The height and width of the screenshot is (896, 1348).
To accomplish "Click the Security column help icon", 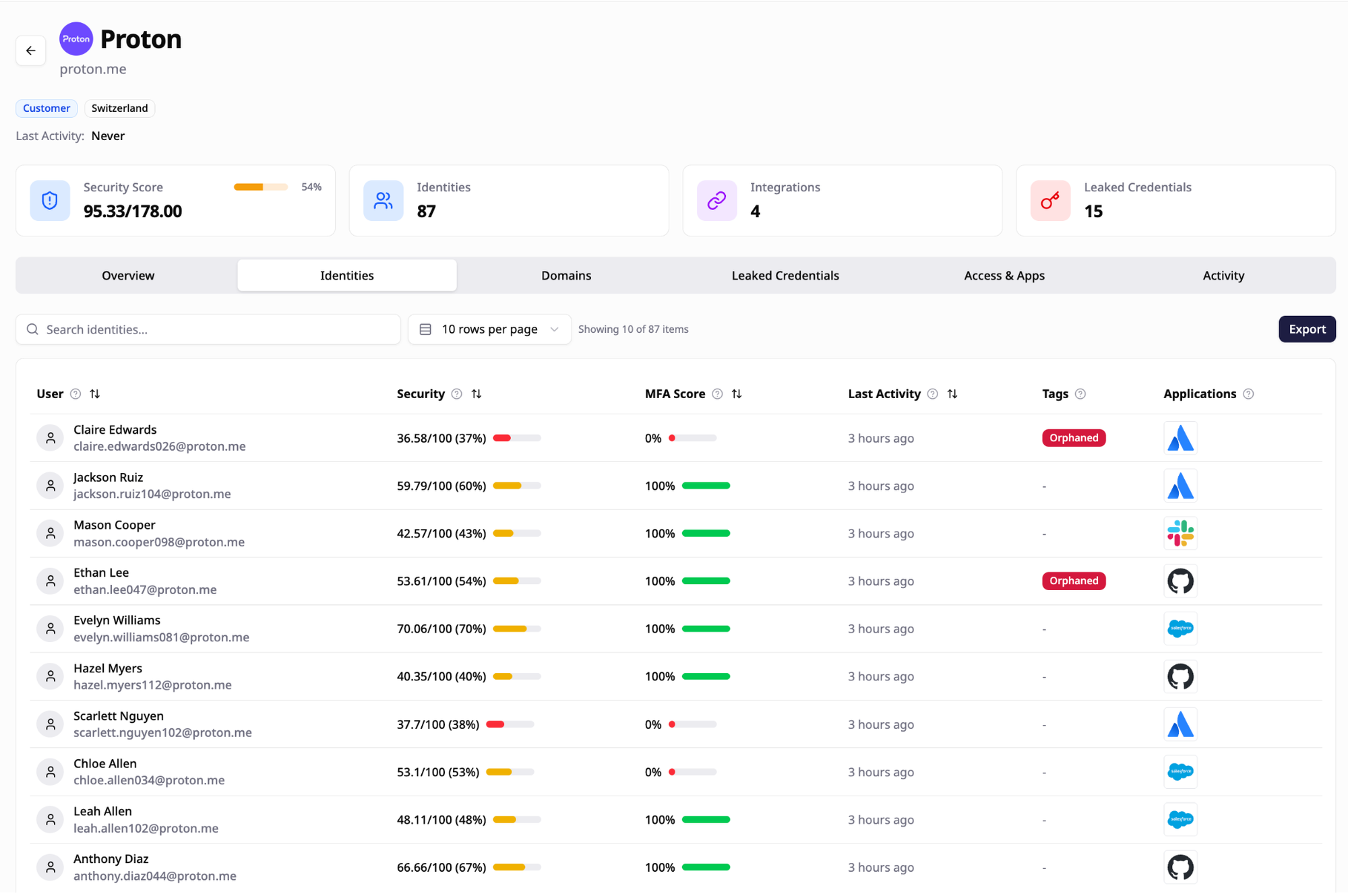I will 457,394.
